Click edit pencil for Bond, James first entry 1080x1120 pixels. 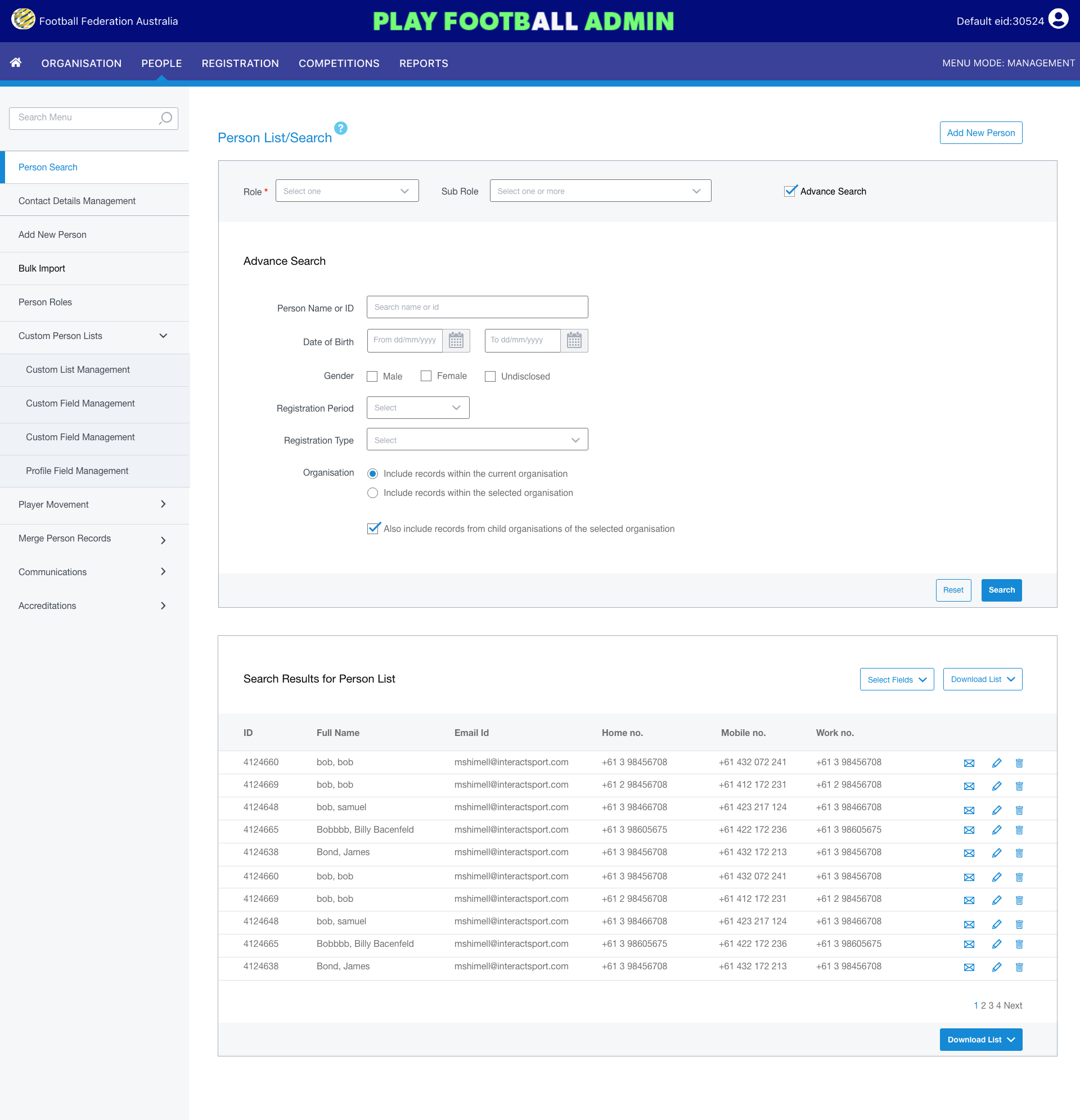(997, 853)
